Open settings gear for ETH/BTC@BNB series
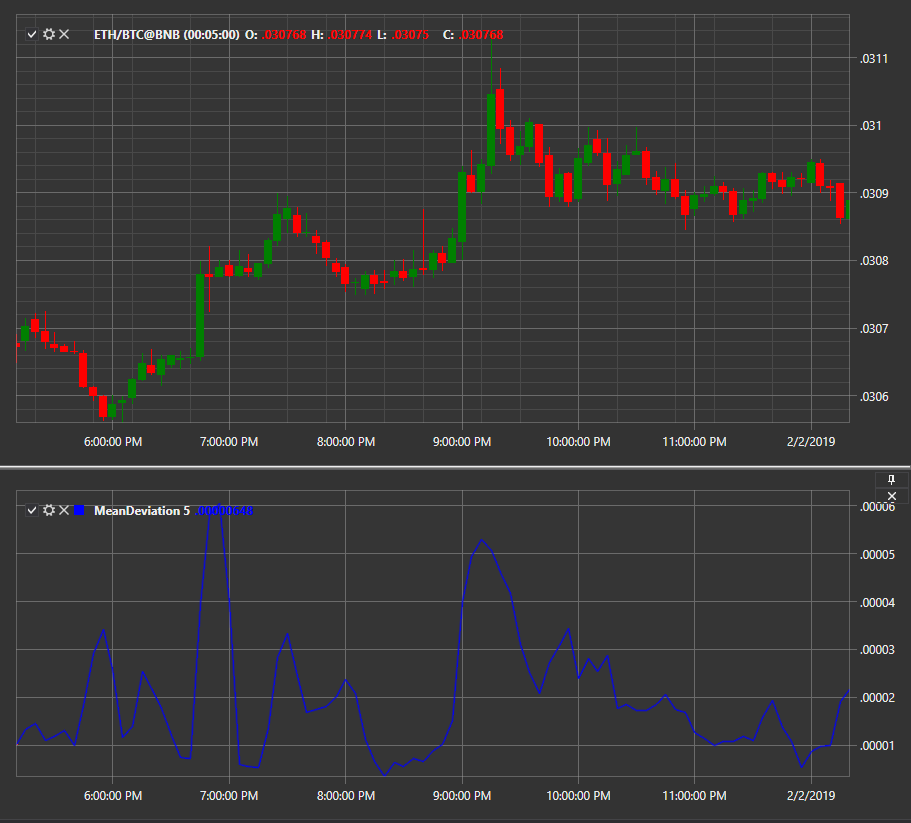This screenshot has width=911, height=823. pyautogui.click(x=49, y=34)
